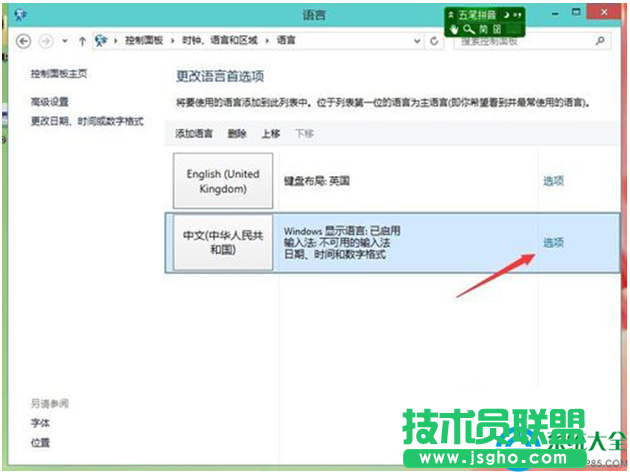Screen dimensions: 630x474
Task: Open 控制面板主页 link
Action: coord(59,74)
